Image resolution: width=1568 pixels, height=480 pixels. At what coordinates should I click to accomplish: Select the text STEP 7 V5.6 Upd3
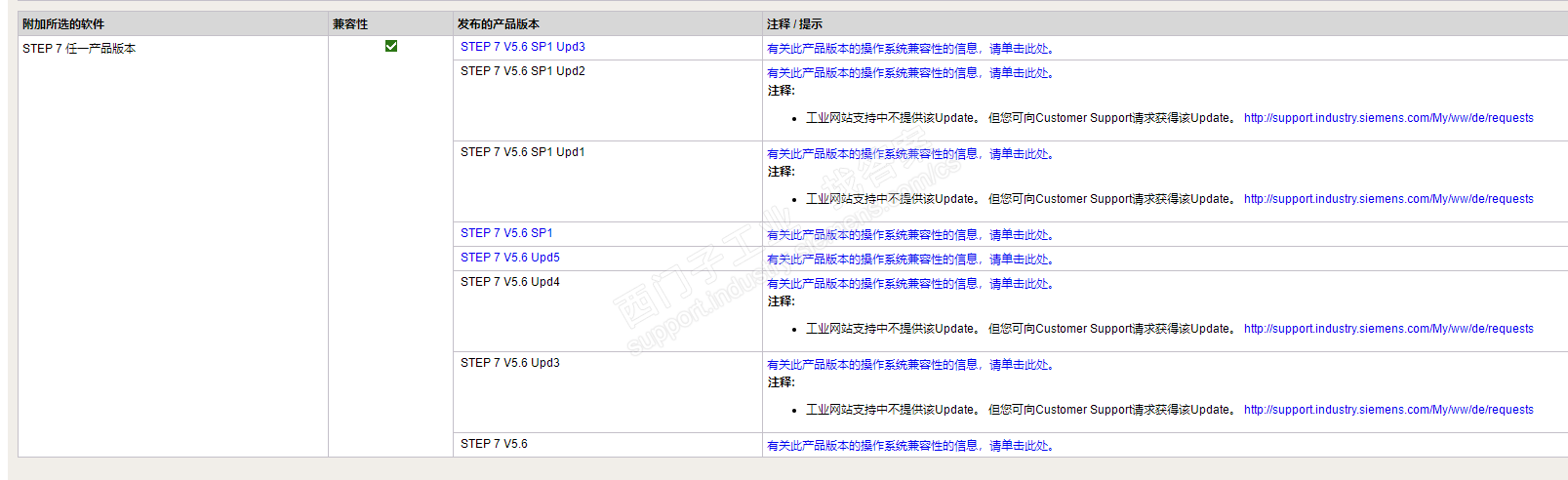pos(510,363)
